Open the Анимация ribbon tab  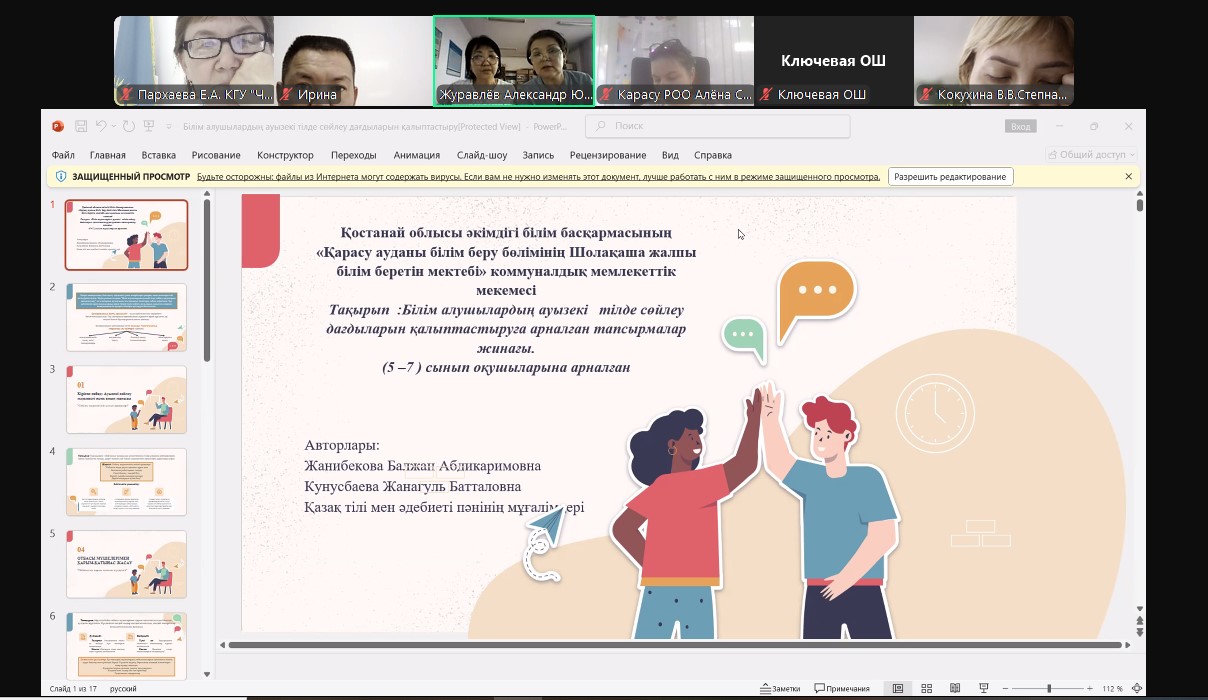[x=416, y=155]
